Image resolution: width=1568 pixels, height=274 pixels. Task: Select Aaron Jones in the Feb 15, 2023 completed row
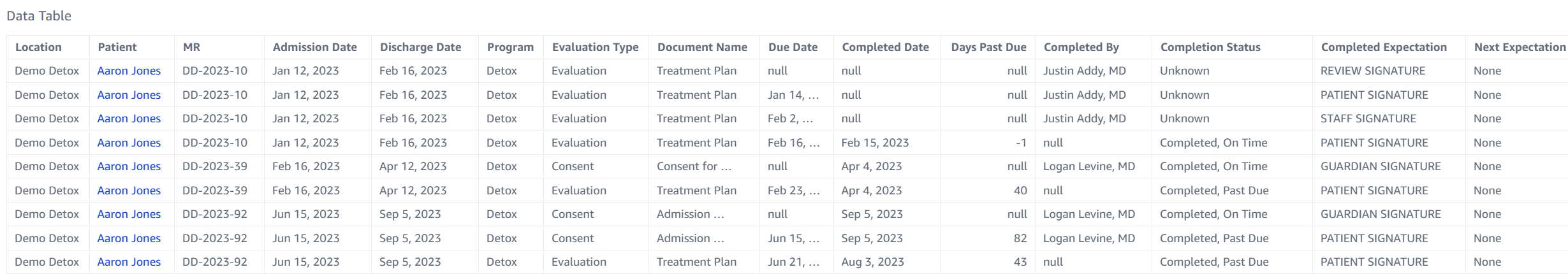point(129,143)
